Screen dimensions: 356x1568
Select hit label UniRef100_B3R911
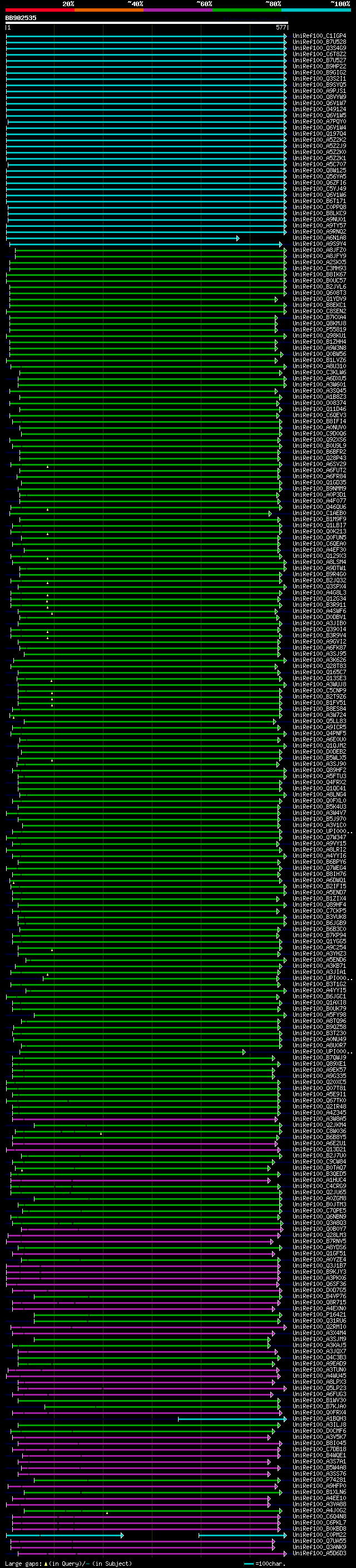319,605
